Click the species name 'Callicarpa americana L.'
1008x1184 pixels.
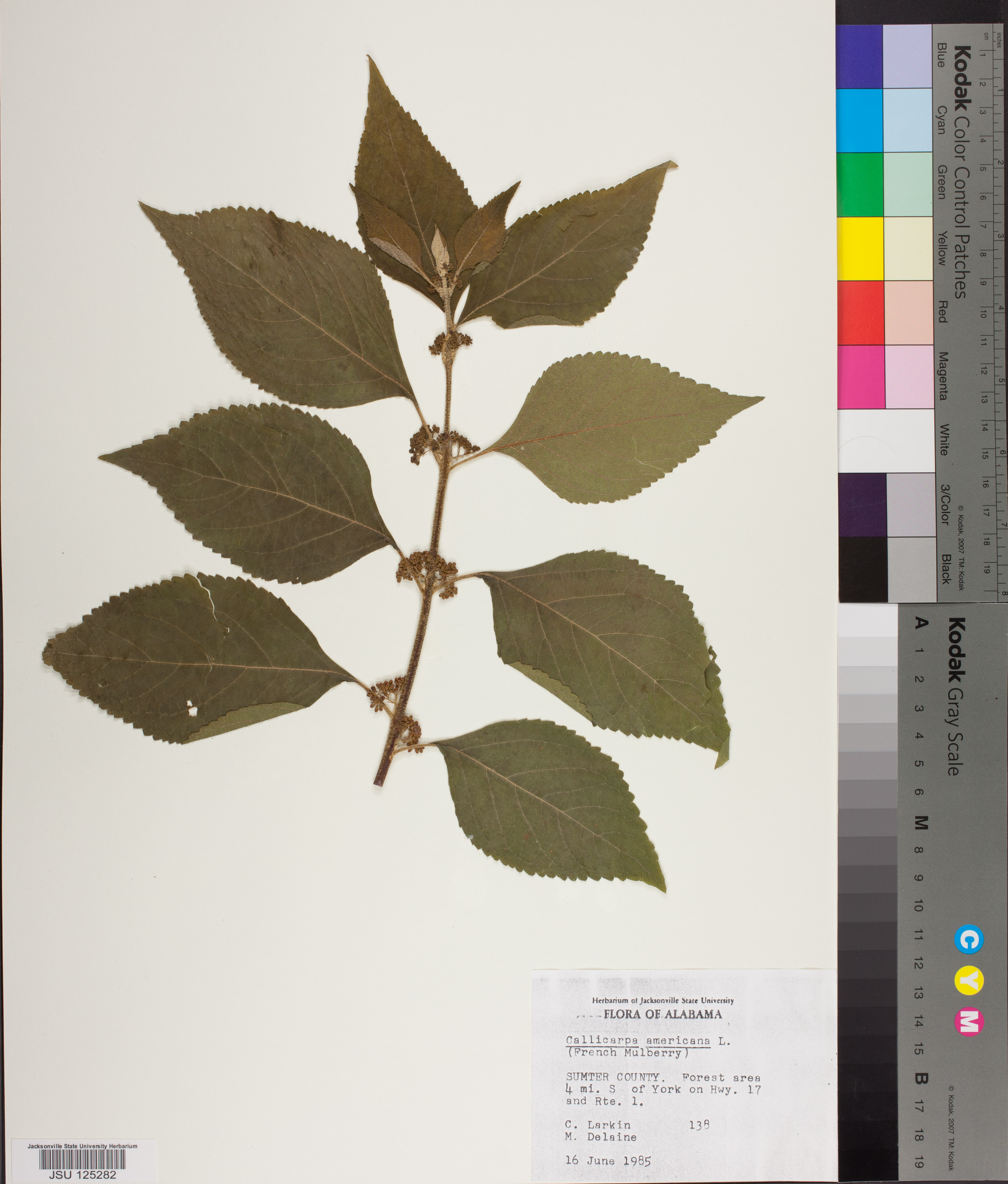648,1041
